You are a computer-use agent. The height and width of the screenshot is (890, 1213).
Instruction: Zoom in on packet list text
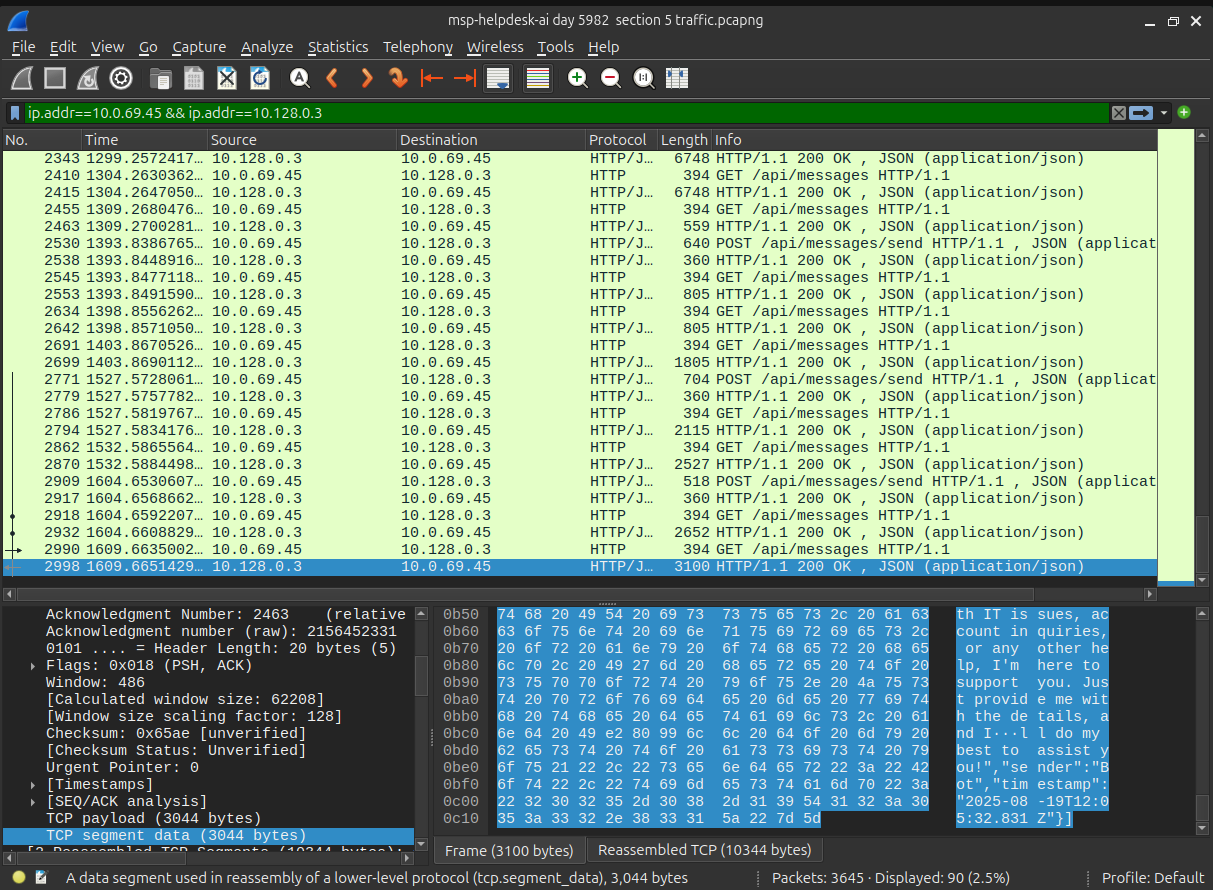pos(577,78)
